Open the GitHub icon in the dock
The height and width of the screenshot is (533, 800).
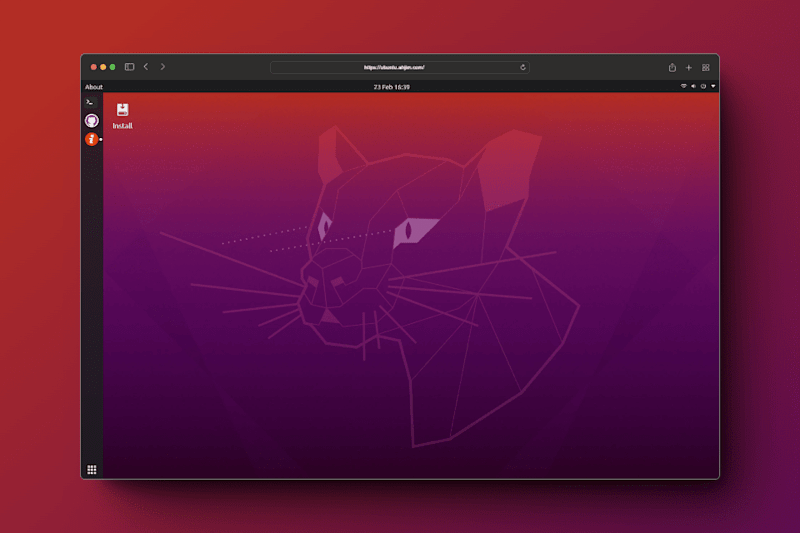91,121
